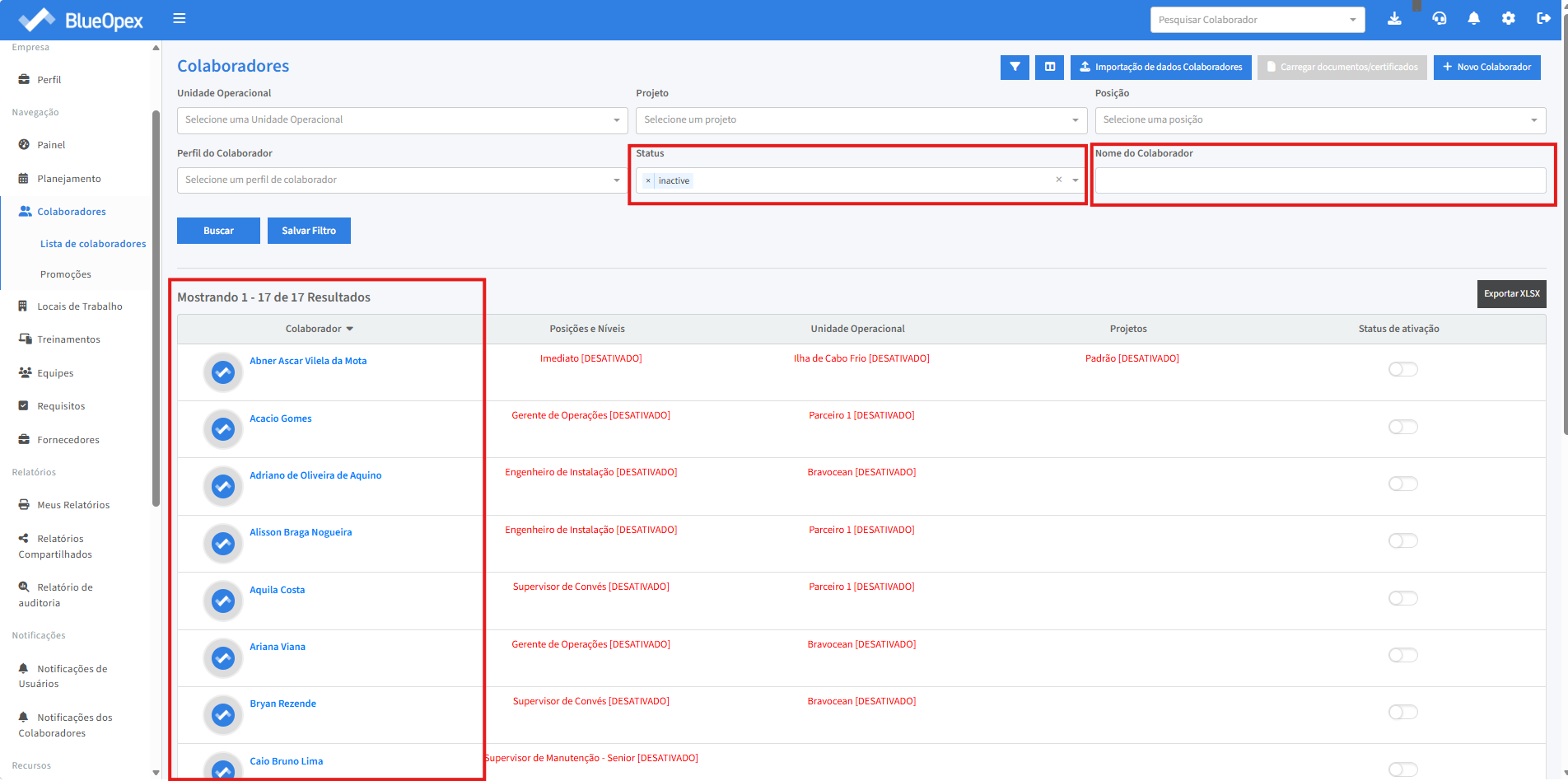The image size is (1568, 781).
Task: Click the filter funnel button
Action: coord(1015,68)
